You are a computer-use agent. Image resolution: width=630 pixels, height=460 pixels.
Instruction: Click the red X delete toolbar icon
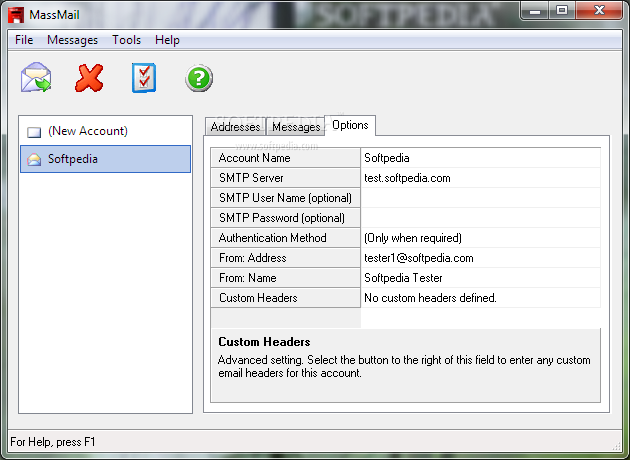pos(89,78)
